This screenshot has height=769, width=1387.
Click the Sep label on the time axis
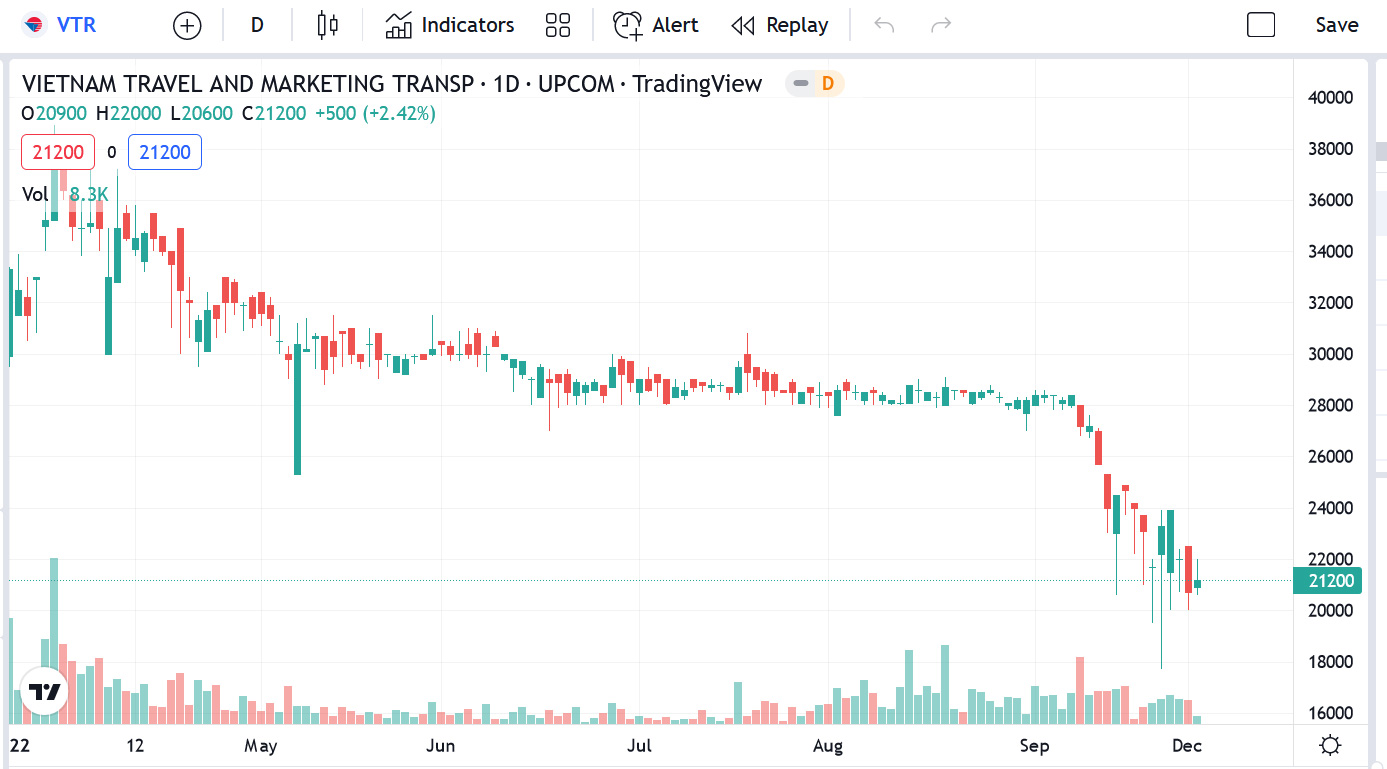[x=1034, y=746]
